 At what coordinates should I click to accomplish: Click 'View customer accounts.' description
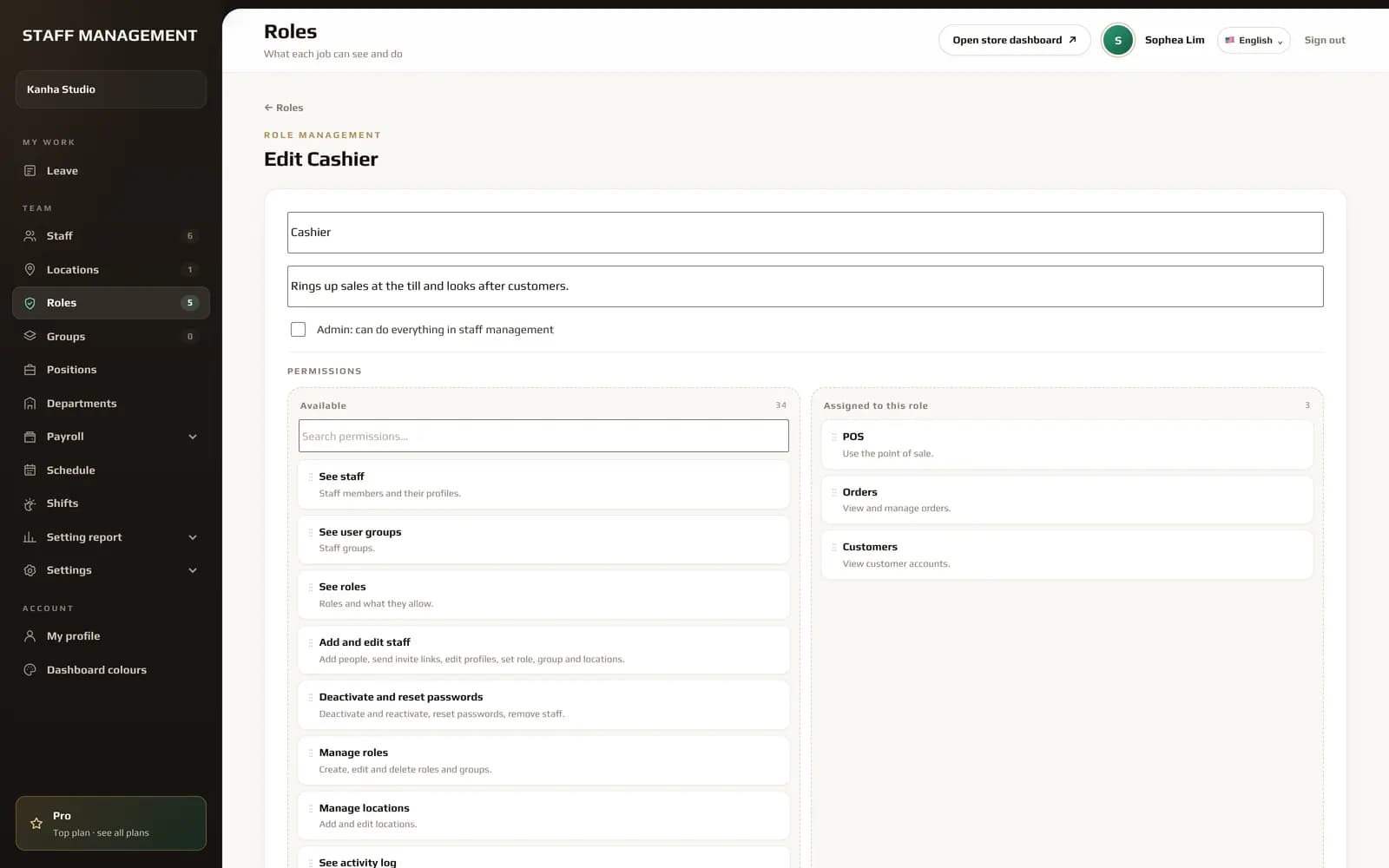(896, 564)
